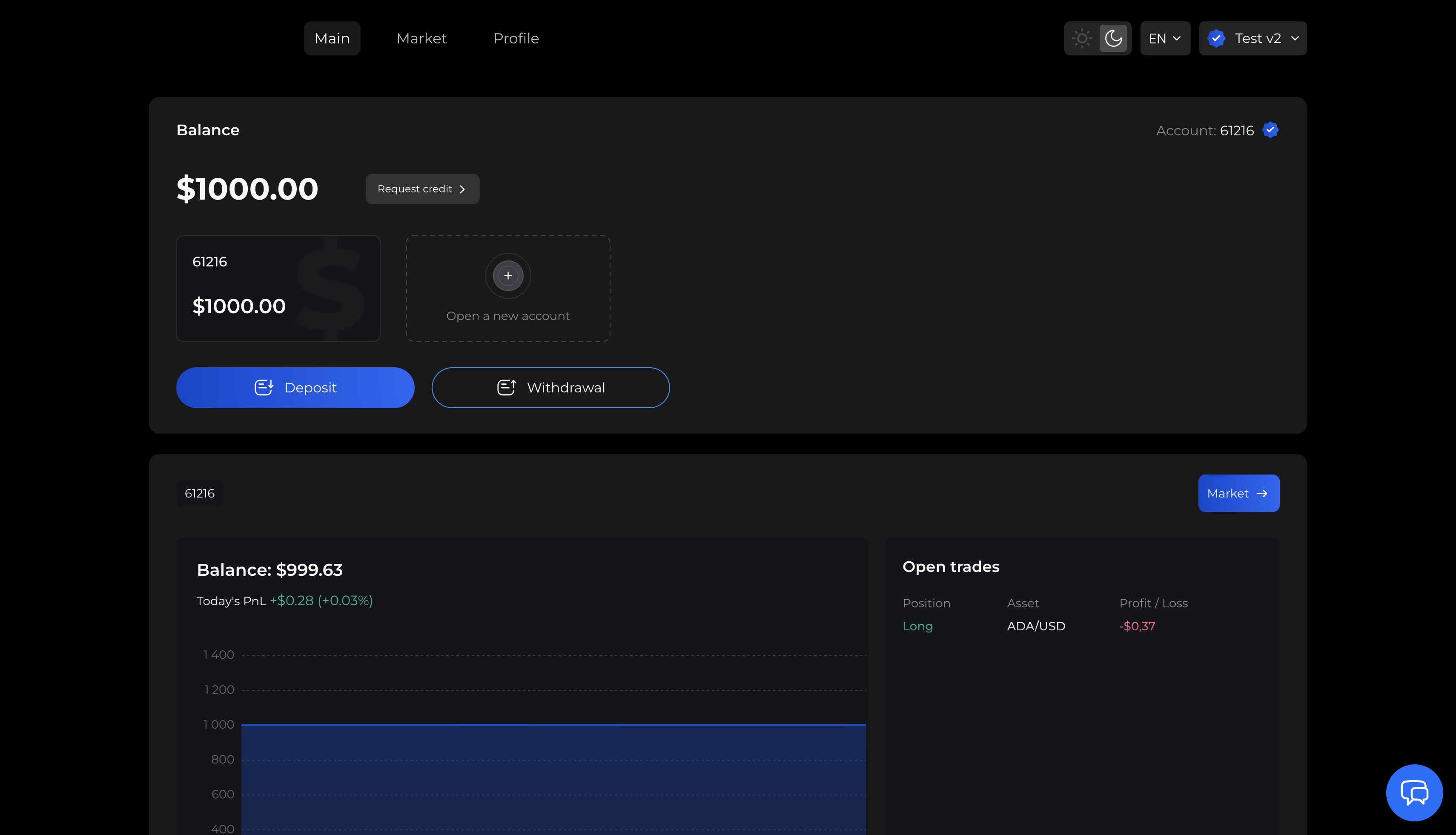Click verified badge next to Account 61216
The height and width of the screenshot is (835, 1456).
pos(1270,130)
